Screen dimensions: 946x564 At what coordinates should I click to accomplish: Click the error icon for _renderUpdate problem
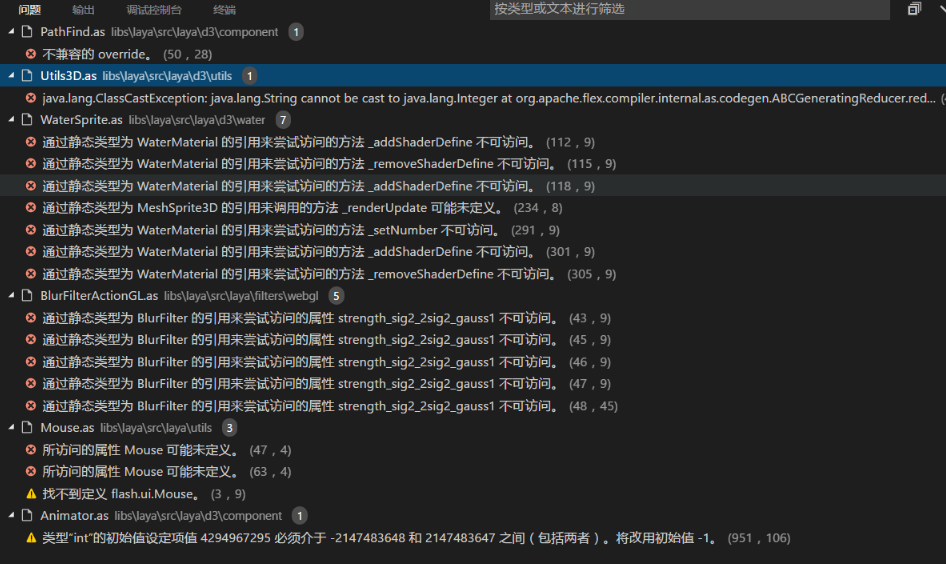click(30, 208)
